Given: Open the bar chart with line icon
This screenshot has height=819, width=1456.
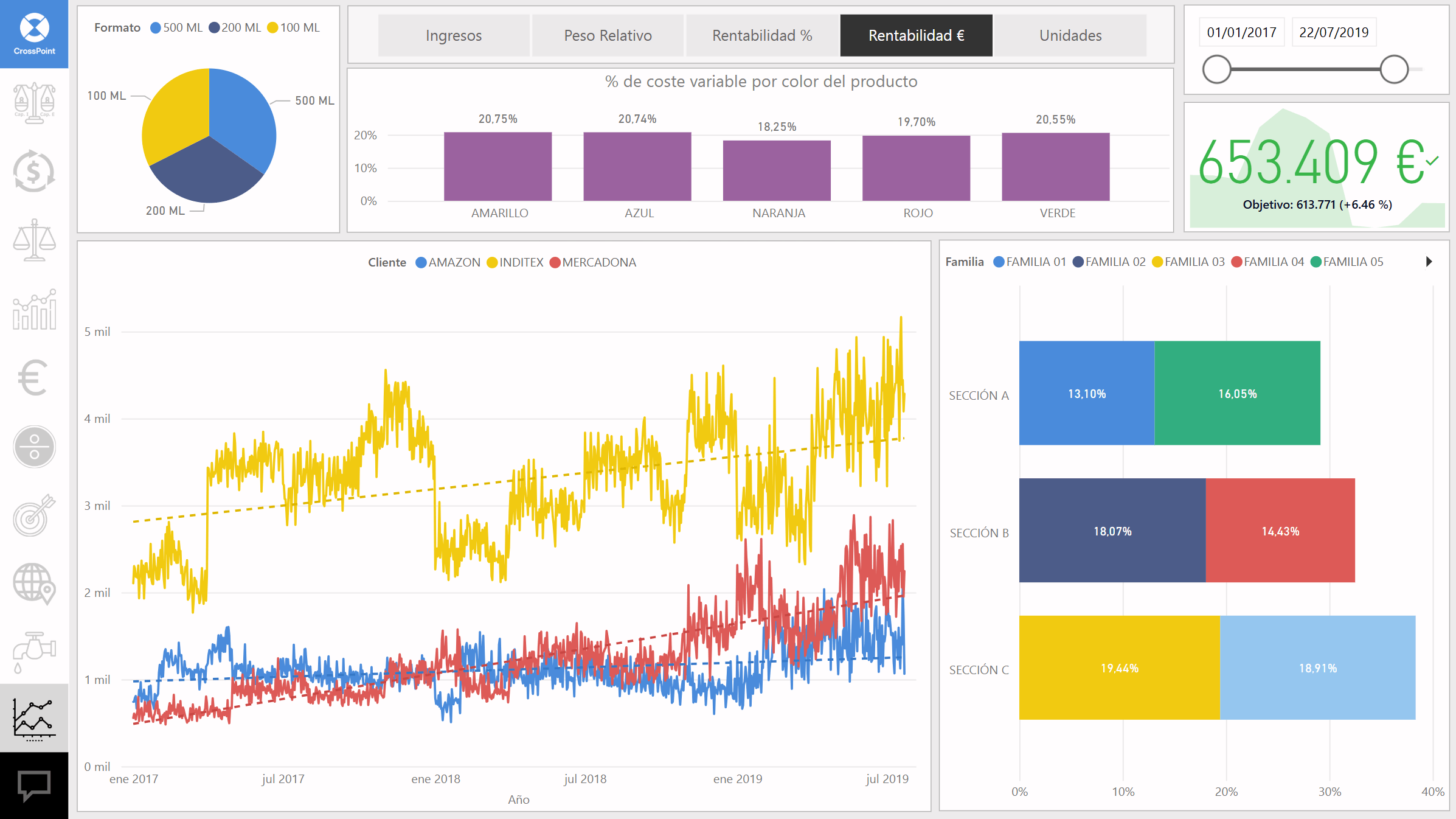Looking at the screenshot, I should [34, 309].
